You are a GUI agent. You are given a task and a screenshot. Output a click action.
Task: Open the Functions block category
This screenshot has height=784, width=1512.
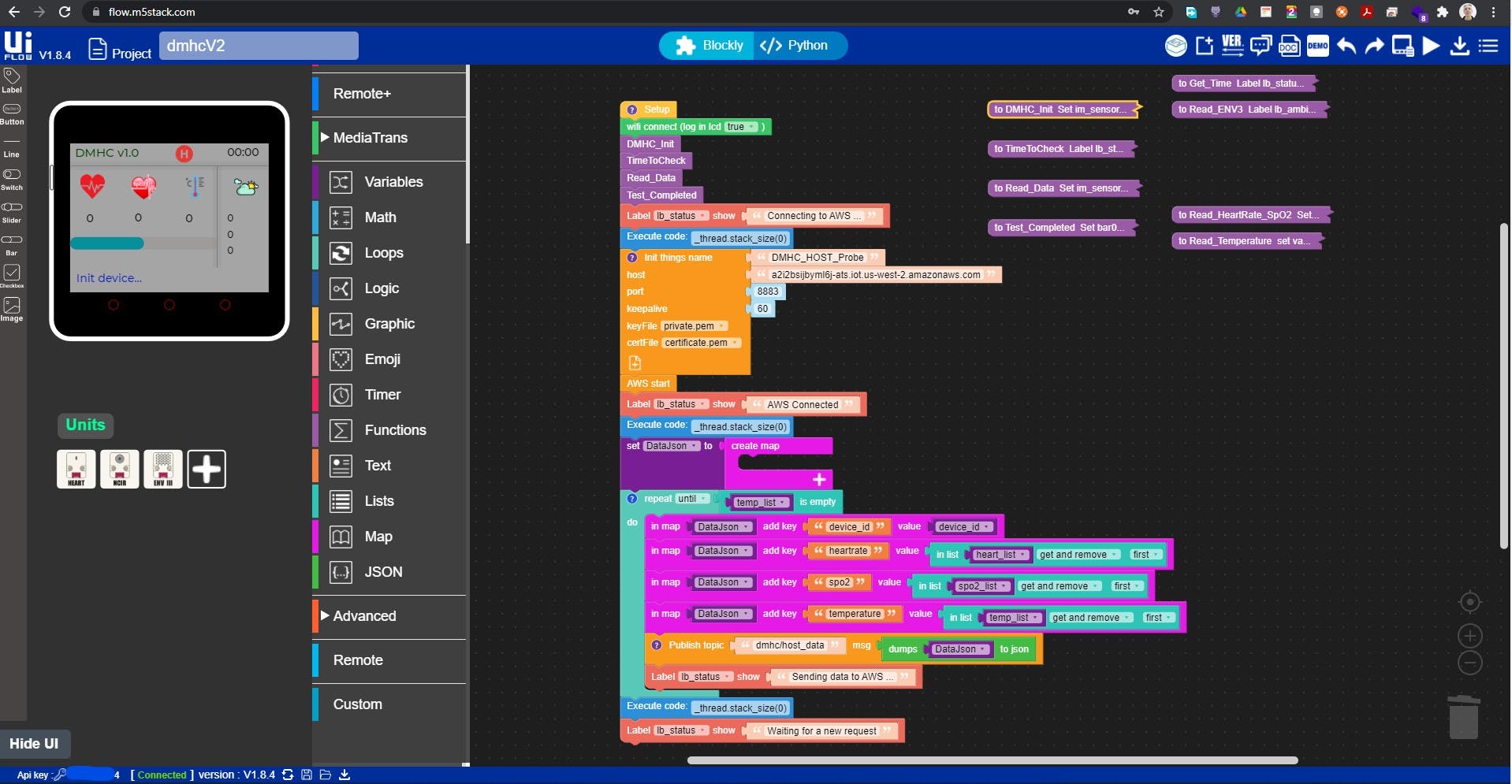point(389,430)
